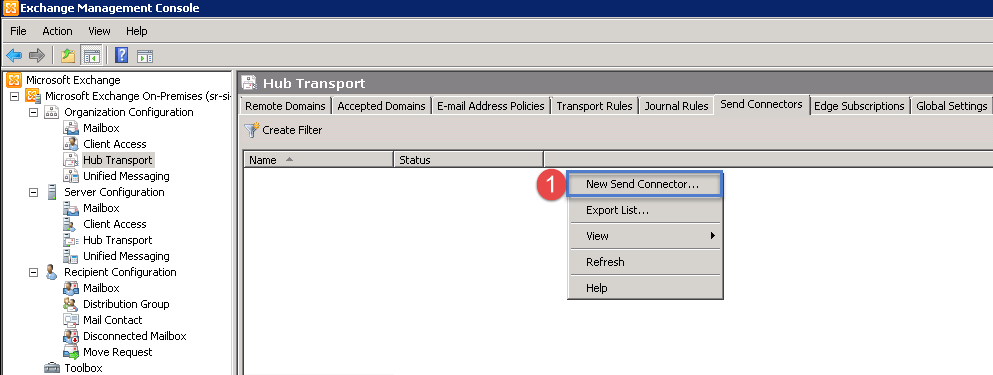Click the Status column header
This screenshot has height=375, width=993.
(469, 160)
